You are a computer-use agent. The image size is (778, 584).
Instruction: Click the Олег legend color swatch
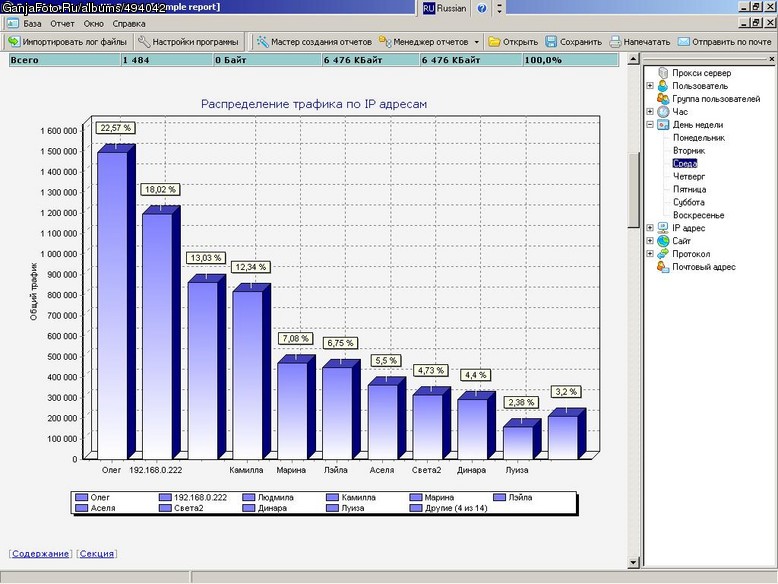point(81,497)
